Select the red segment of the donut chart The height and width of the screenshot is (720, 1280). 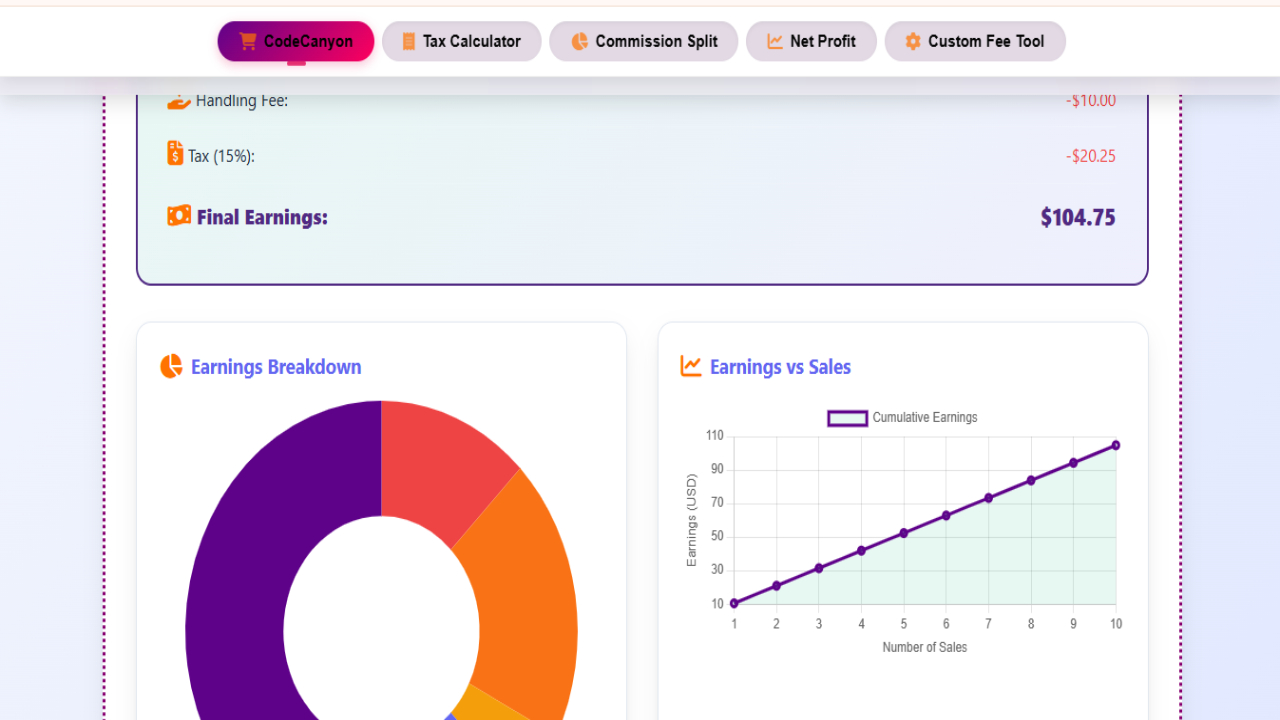[x=440, y=465]
